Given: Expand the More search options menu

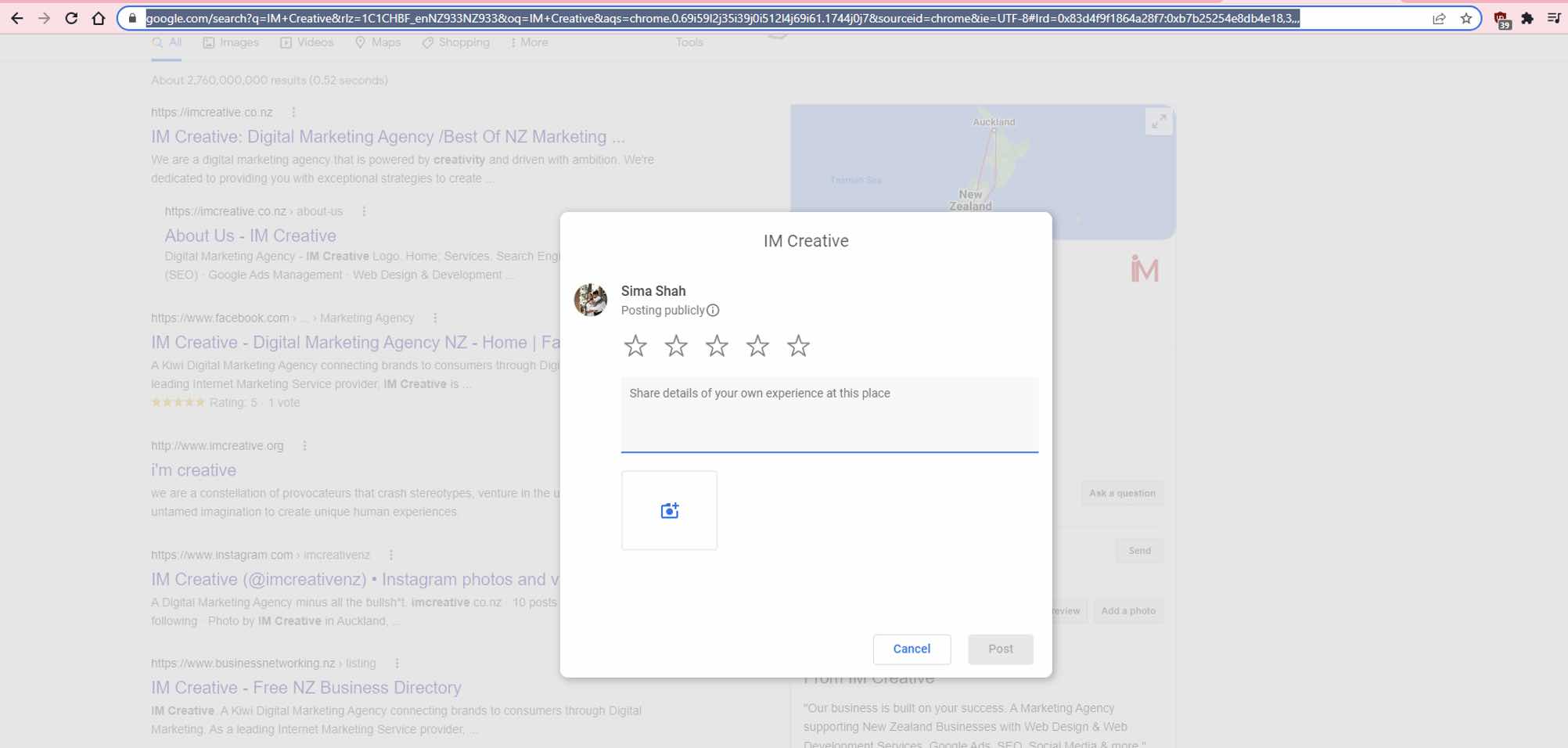Looking at the screenshot, I should point(529,42).
